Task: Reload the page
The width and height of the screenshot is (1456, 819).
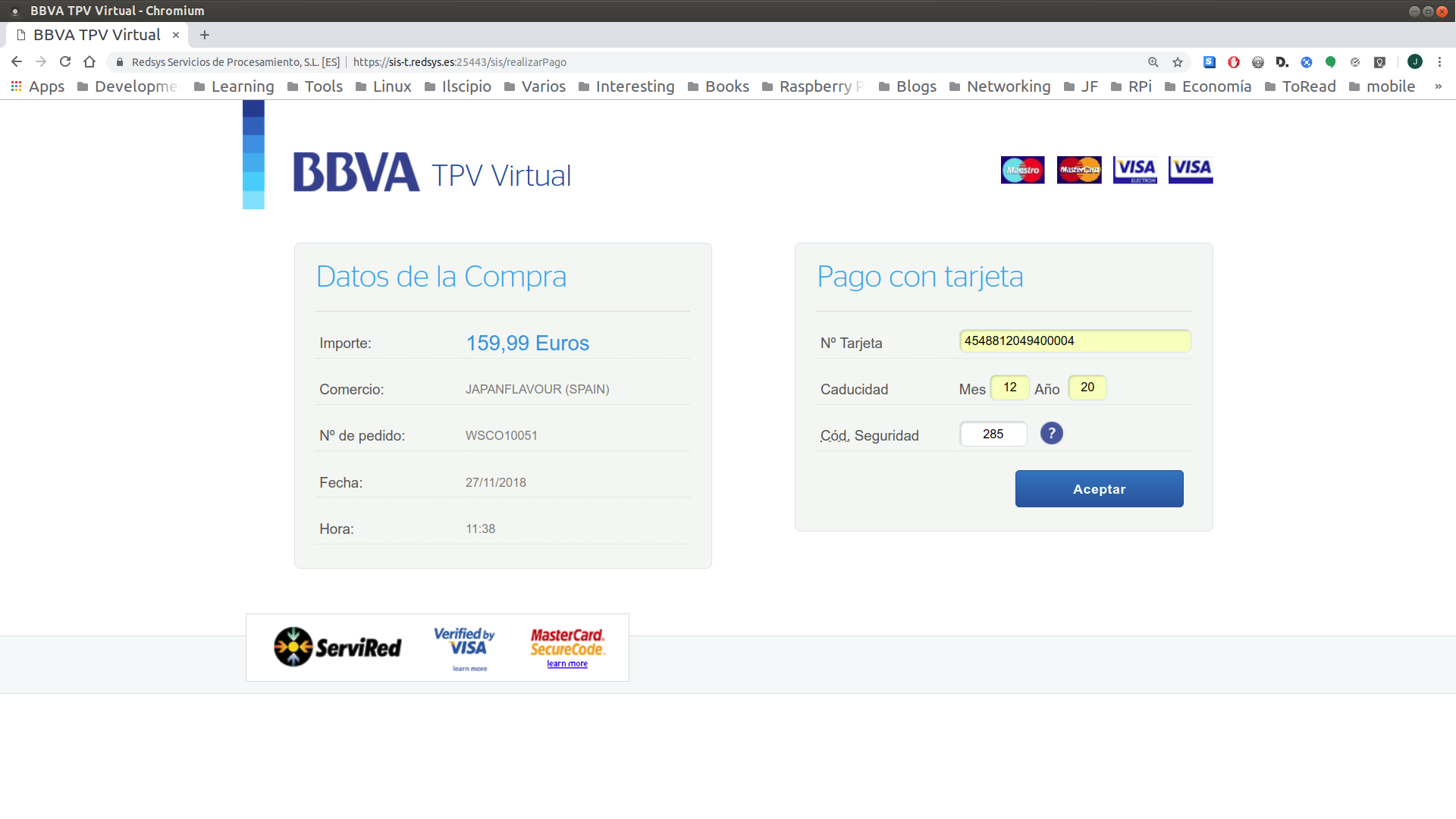Action: coord(65,62)
